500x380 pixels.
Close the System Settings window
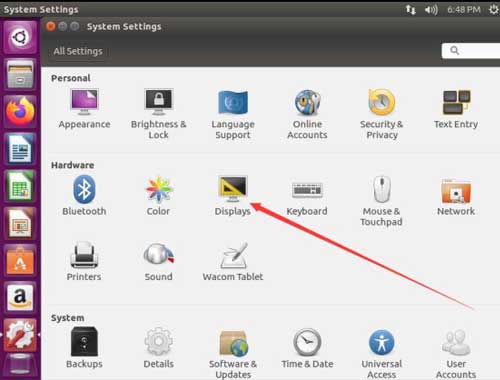point(51,26)
